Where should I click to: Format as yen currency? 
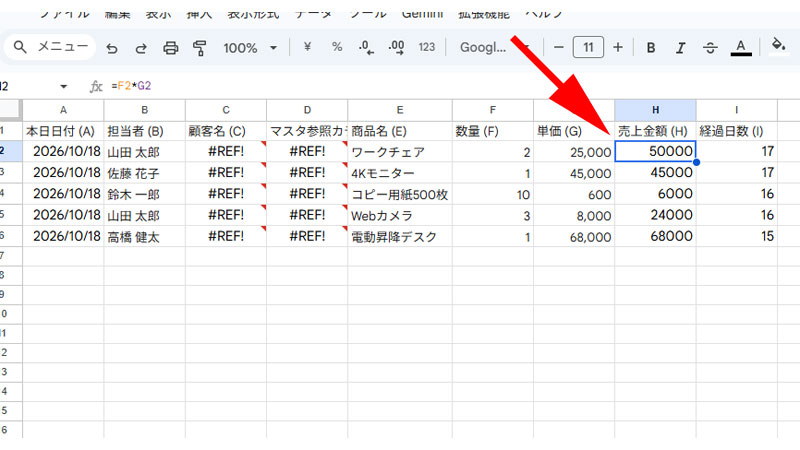click(307, 47)
